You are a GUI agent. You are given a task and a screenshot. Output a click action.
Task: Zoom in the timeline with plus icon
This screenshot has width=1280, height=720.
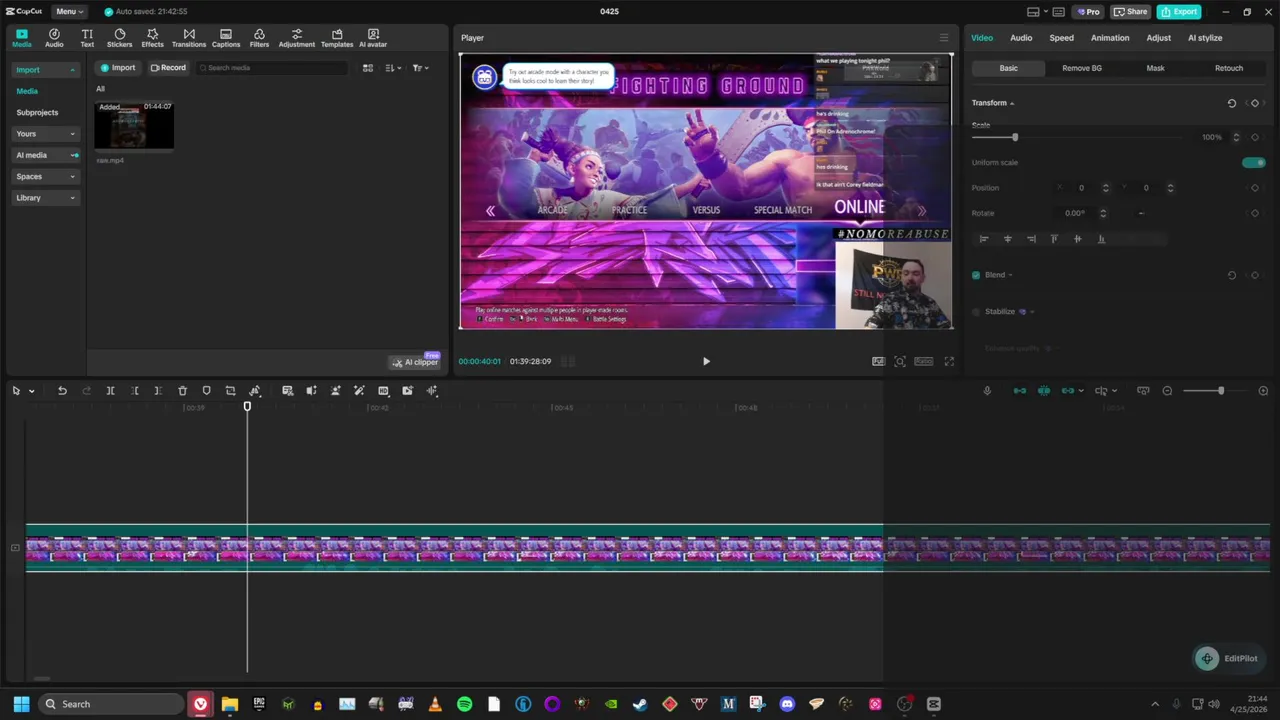[x=1263, y=391]
